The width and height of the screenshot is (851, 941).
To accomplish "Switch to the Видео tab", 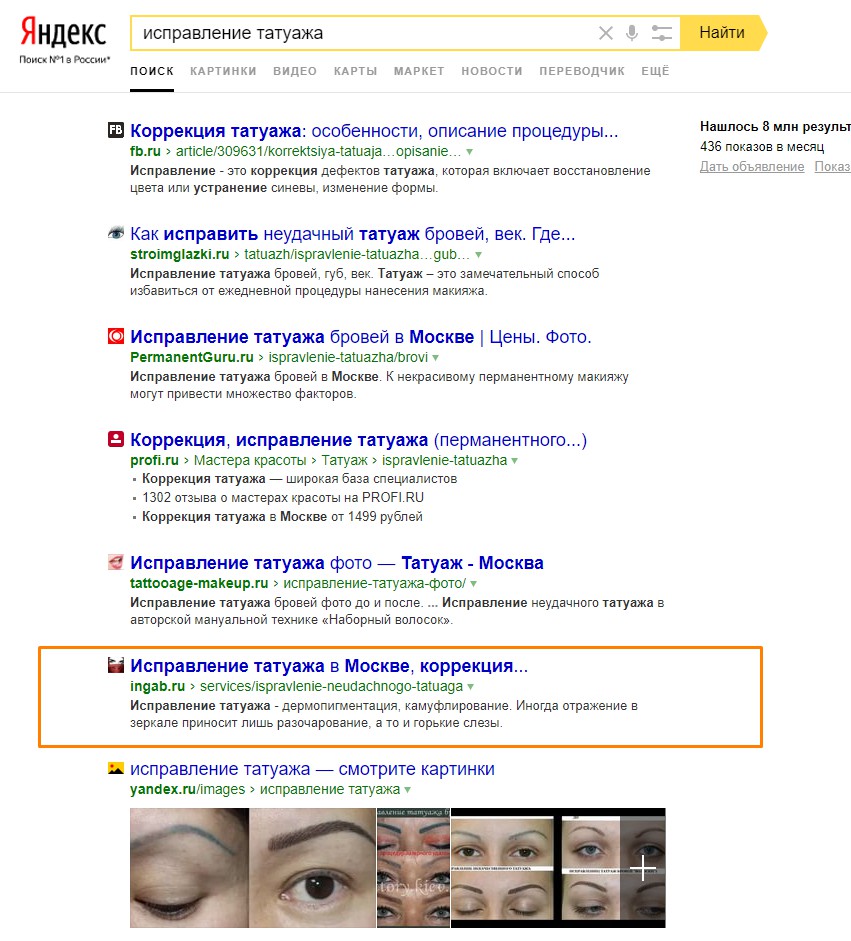I will pyautogui.click(x=295, y=71).
